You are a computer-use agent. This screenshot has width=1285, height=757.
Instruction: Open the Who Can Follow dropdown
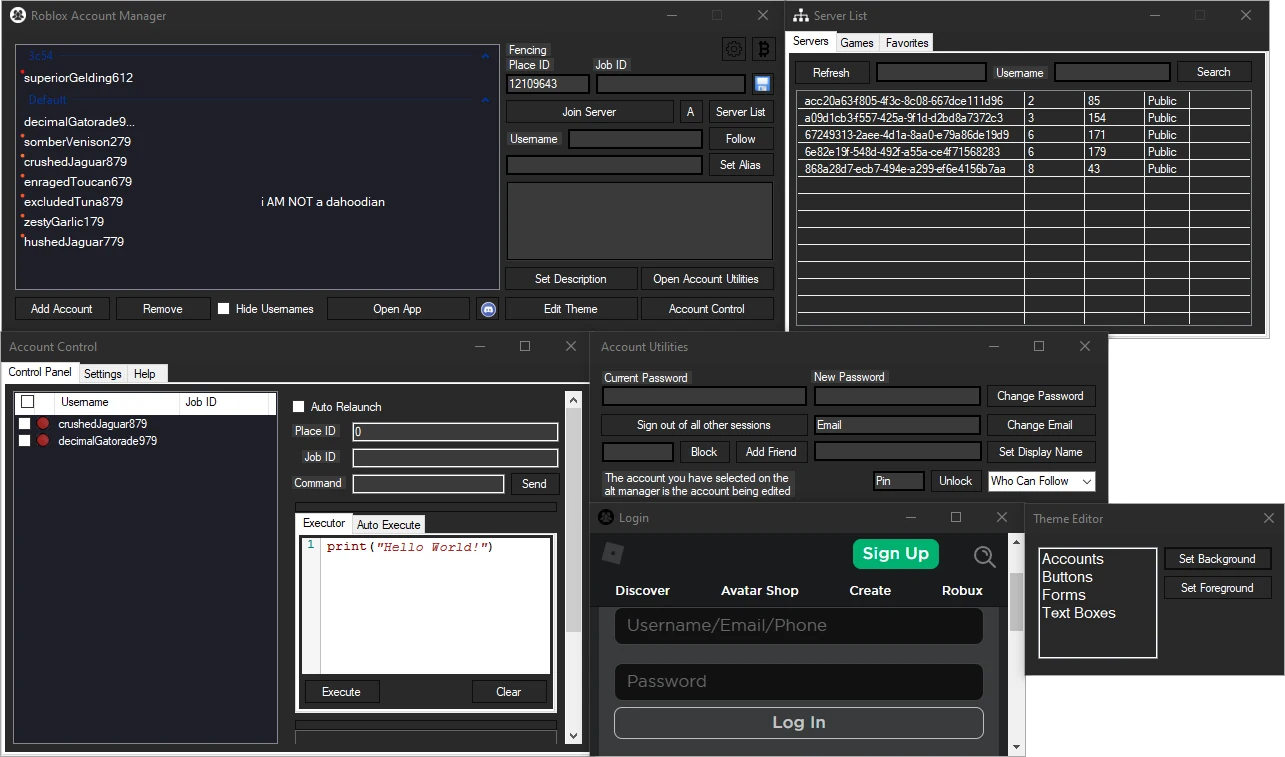coord(1041,481)
